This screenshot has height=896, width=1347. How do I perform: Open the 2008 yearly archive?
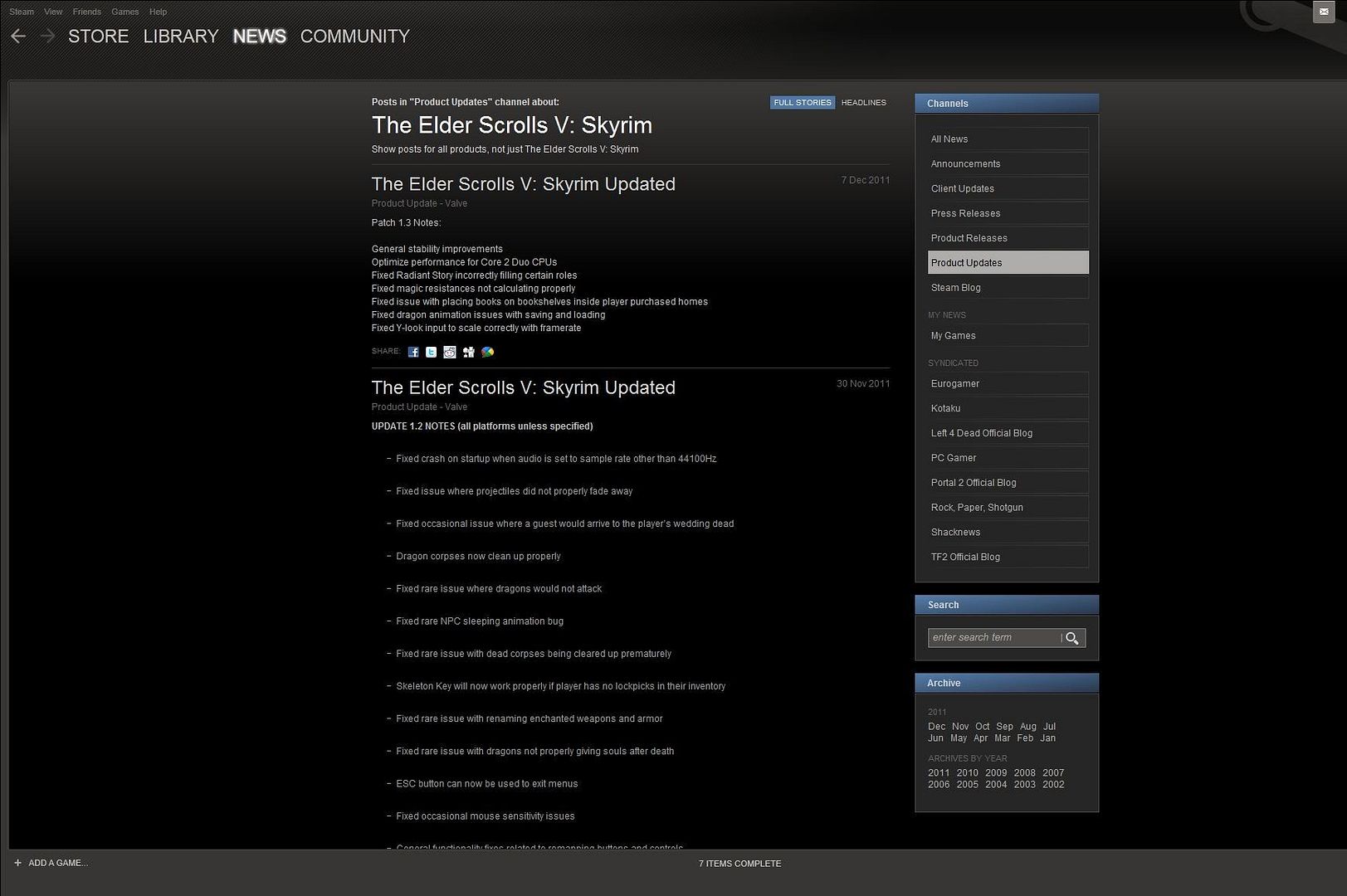tap(1025, 772)
